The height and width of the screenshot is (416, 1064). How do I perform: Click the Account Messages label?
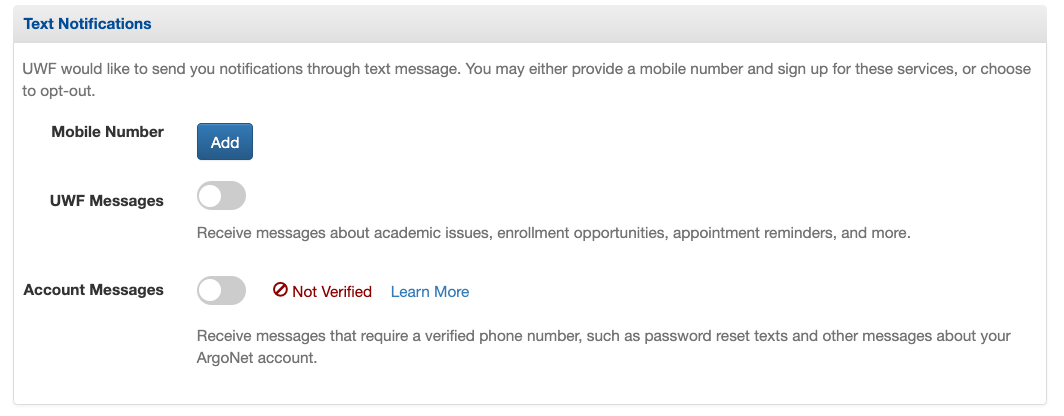click(x=94, y=290)
